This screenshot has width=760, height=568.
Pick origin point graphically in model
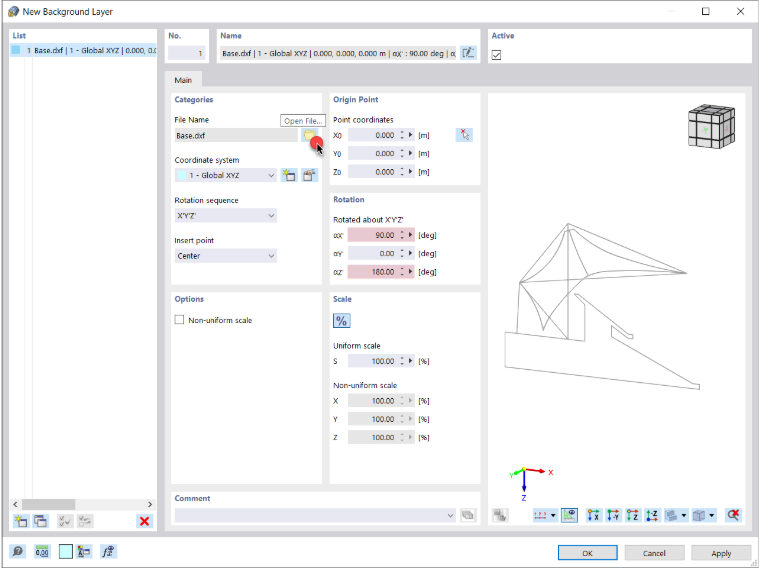464,135
